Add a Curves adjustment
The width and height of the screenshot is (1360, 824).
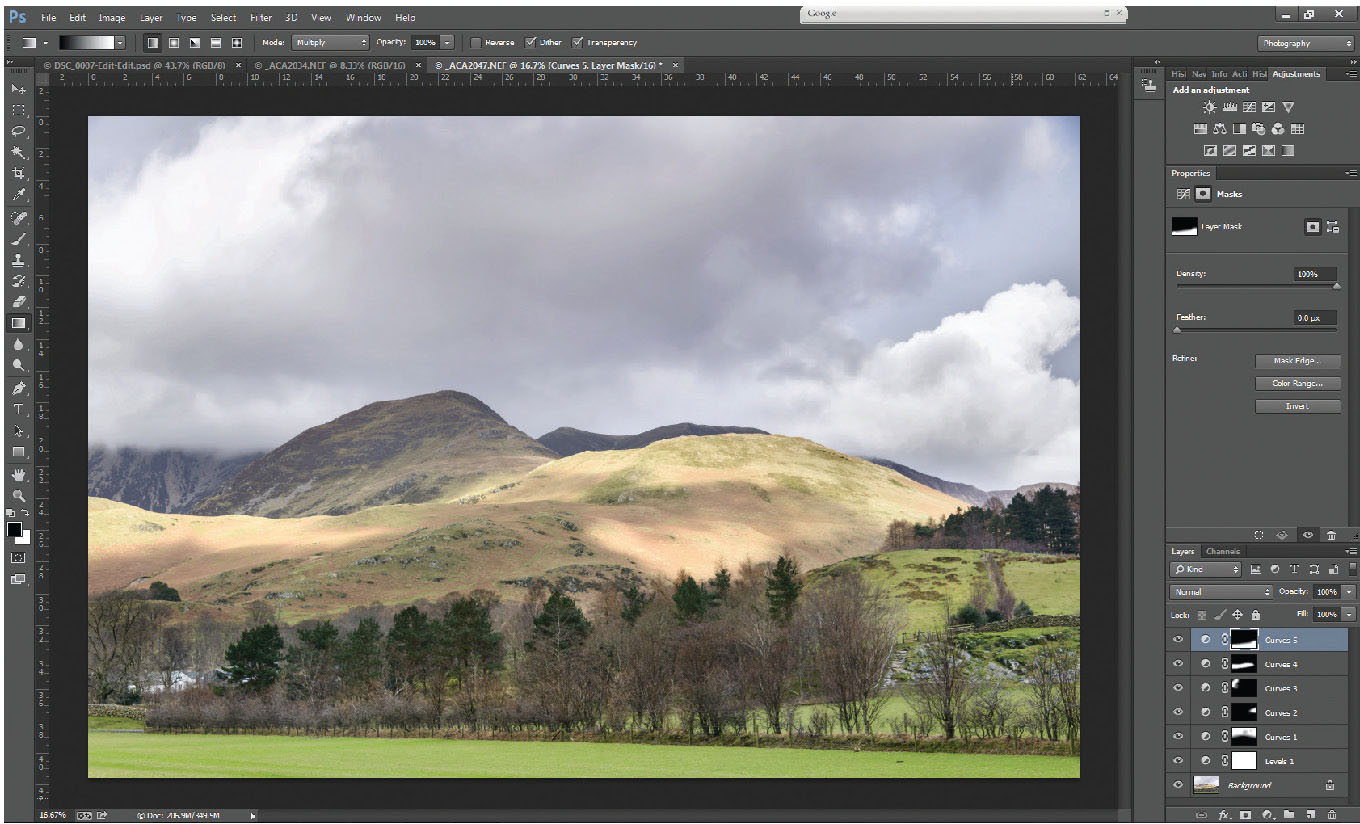pyautogui.click(x=1249, y=107)
